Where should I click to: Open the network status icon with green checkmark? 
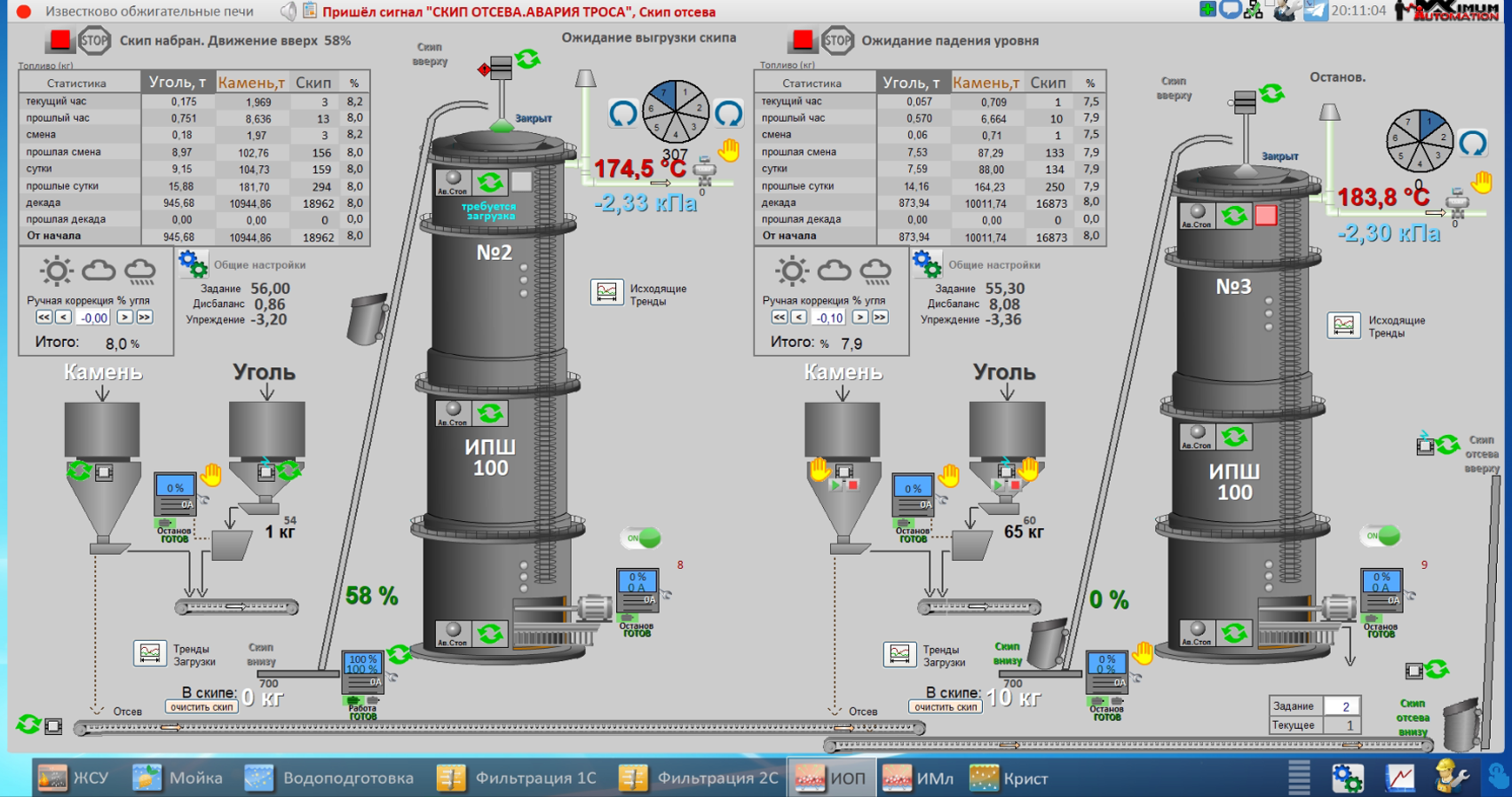[1254, 11]
